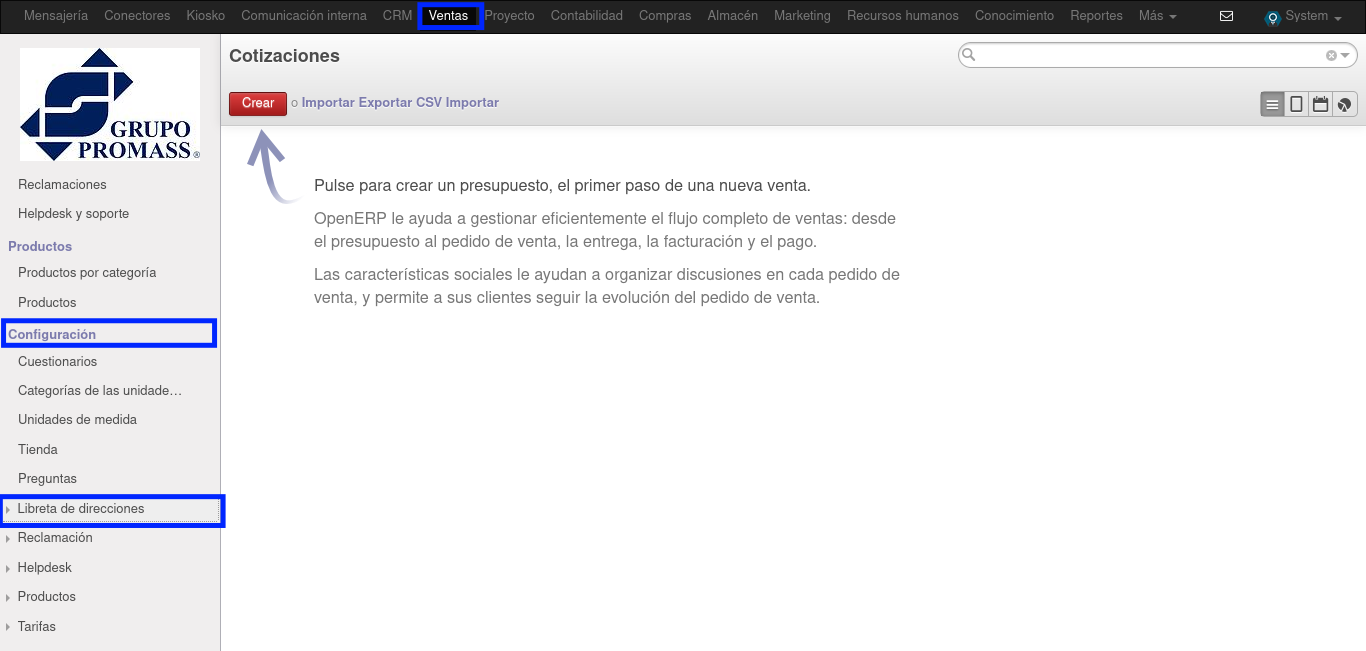Switch to calendar view
This screenshot has width=1366, height=651.
click(1320, 104)
